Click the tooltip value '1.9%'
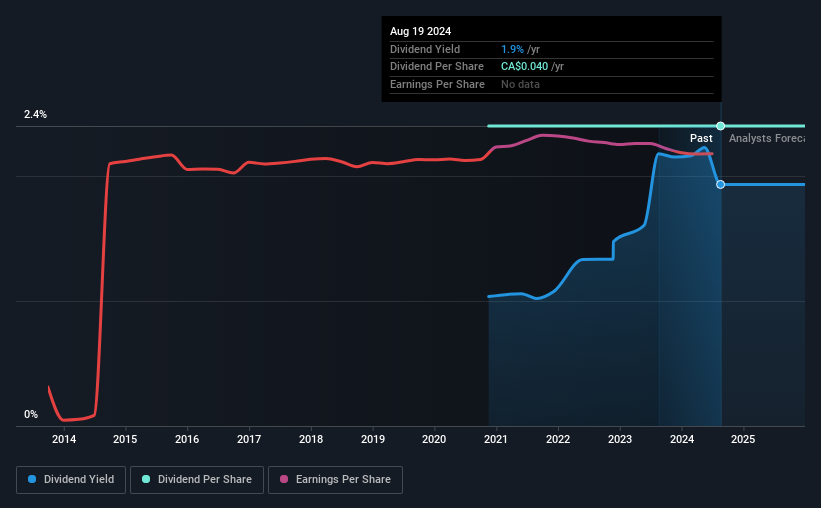Viewport: 821px width, 508px height. [512, 49]
